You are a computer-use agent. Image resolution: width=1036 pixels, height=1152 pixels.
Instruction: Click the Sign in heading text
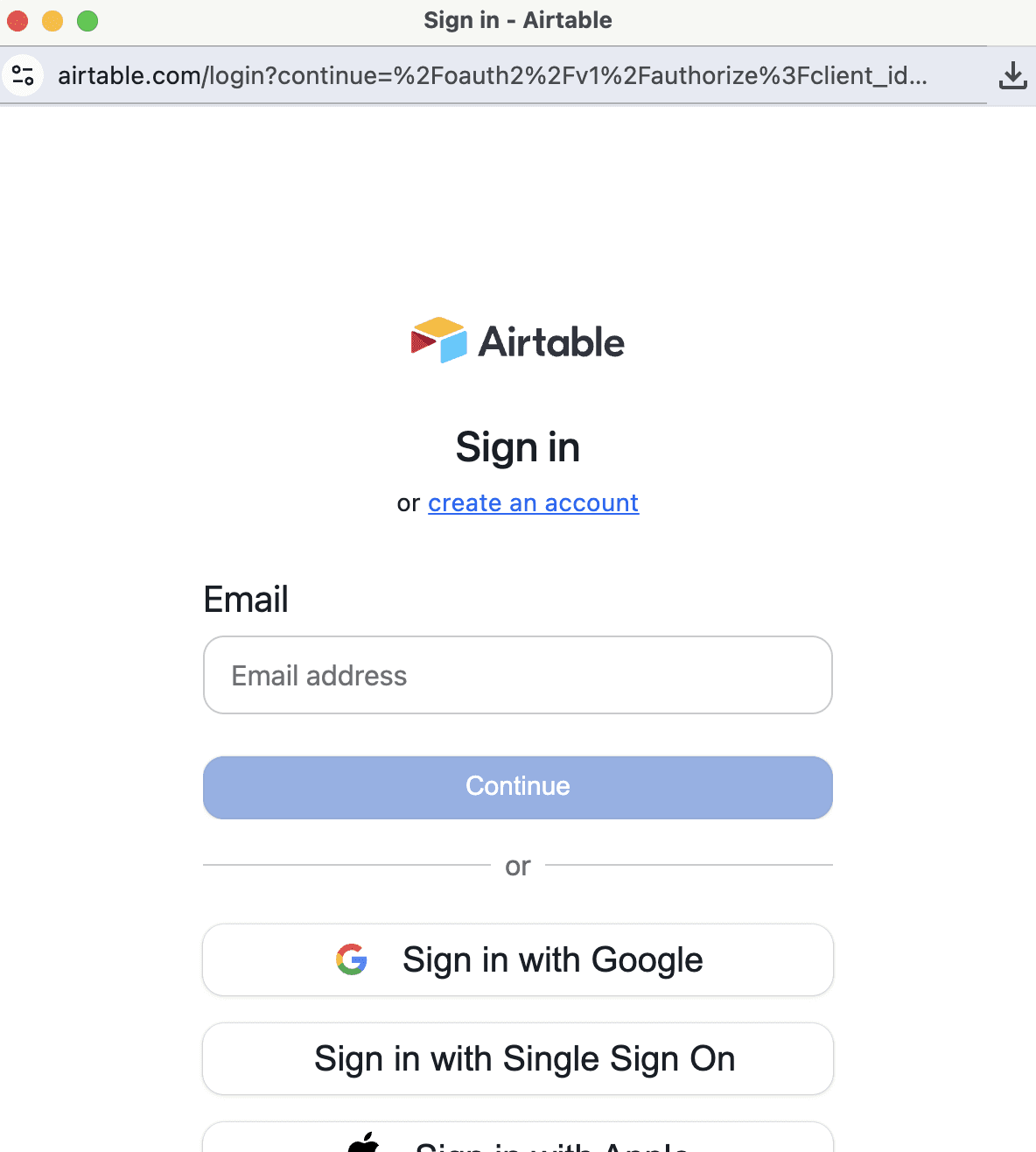pyautogui.click(x=518, y=447)
